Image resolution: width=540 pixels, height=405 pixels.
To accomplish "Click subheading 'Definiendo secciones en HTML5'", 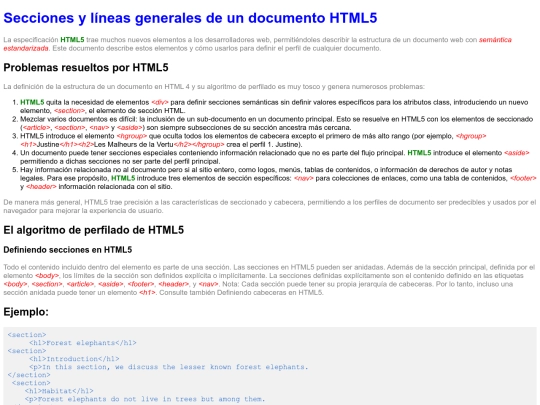I will [x=68, y=250].
